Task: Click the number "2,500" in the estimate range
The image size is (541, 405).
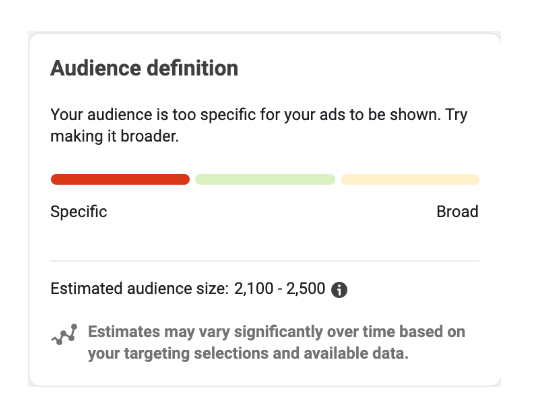Action: pyautogui.click(x=306, y=288)
